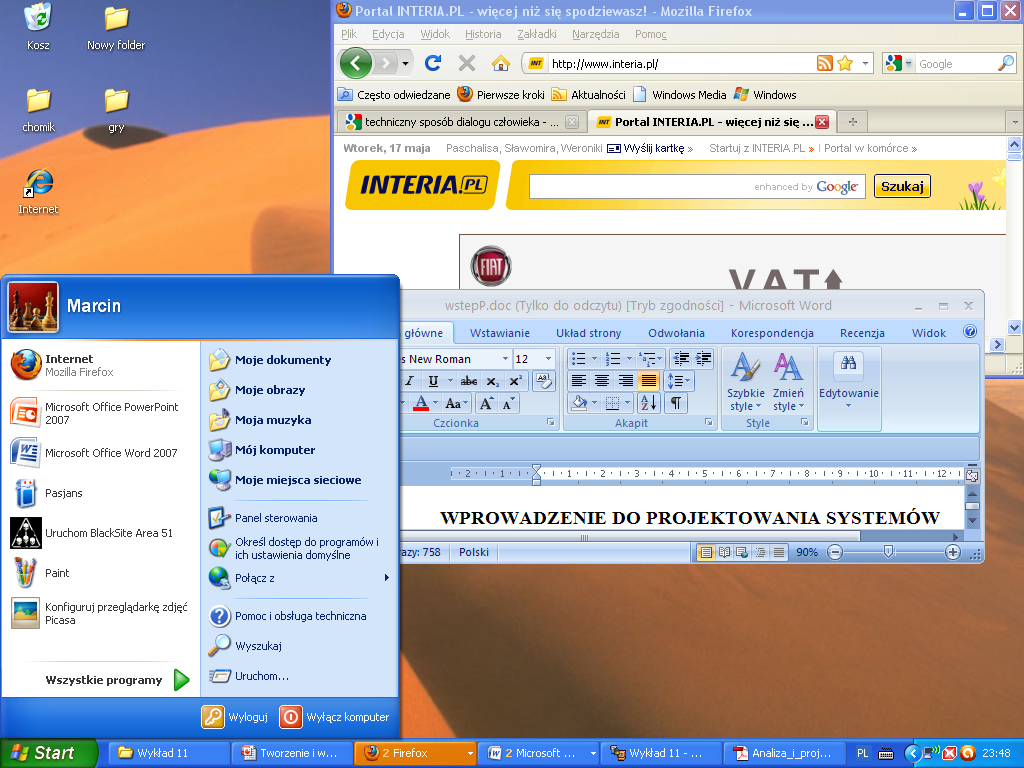Click the Start button on taskbar
Image resolution: width=1024 pixels, height=768 pixels.
pos(47,753)
